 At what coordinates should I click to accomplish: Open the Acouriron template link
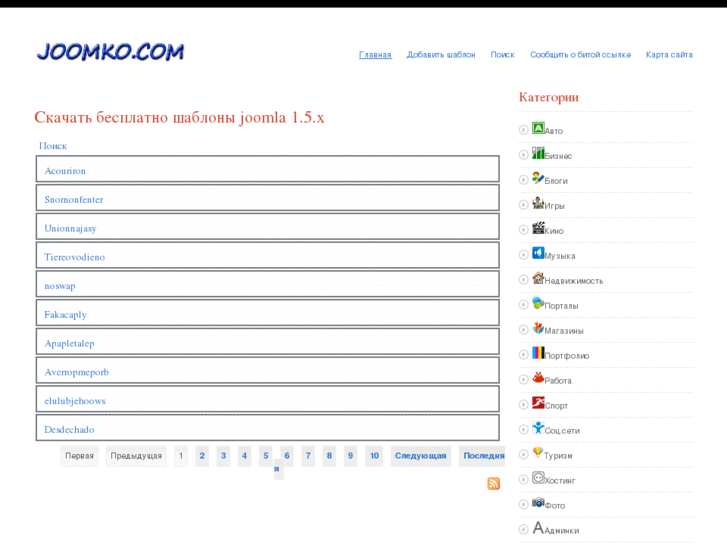click(x=65, y=171)
